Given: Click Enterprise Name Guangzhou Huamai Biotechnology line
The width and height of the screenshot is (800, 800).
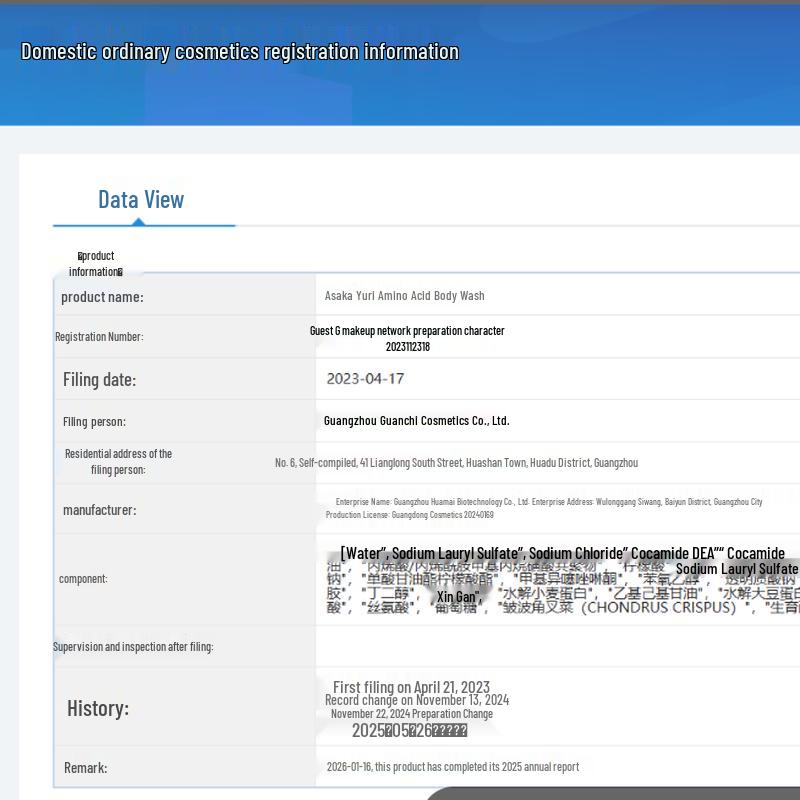Looking at the screenshot, I should pos(548,502).
